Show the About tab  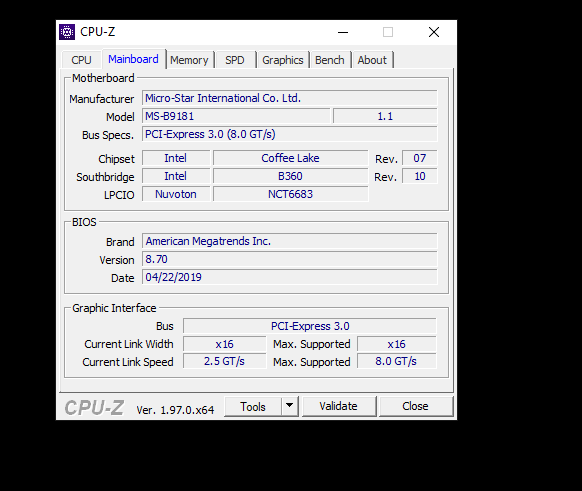[x=372, y=60]
